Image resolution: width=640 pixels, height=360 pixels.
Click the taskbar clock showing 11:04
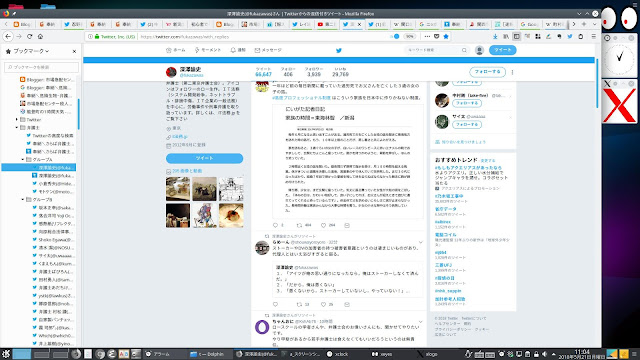pos(582,354)
